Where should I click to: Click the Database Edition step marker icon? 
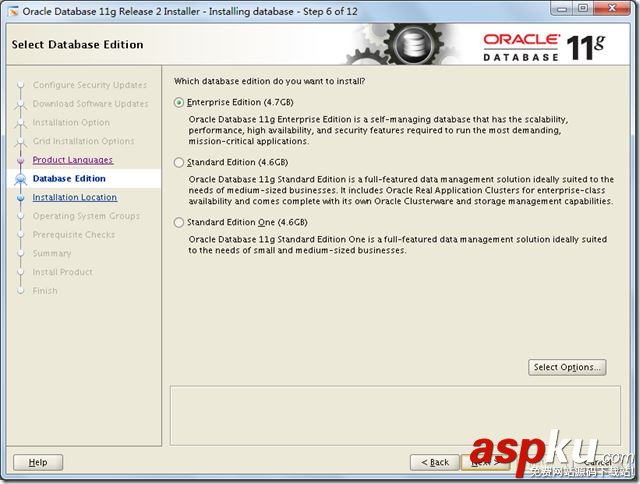(x=20, y=179)
